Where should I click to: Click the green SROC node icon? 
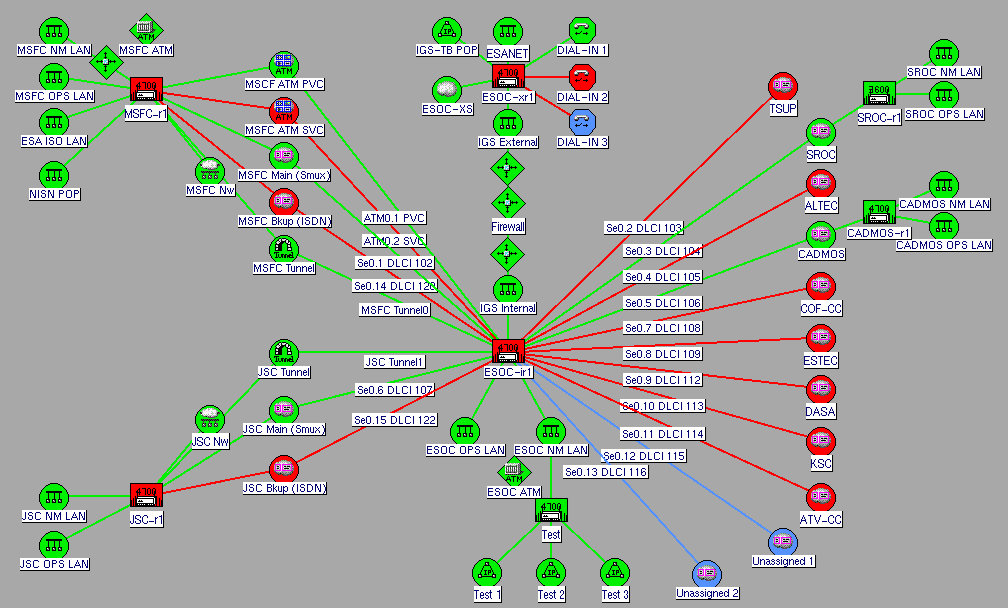pos(821,133)
